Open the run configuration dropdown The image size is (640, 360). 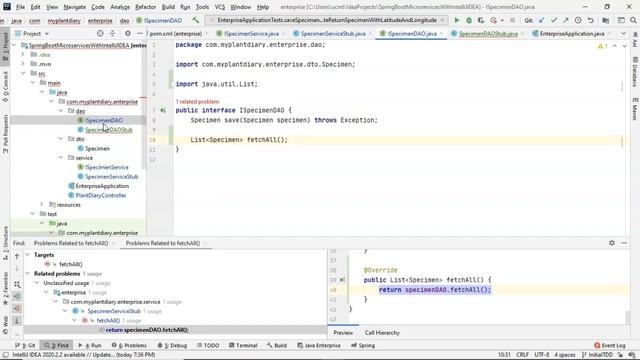coord(442,20)
